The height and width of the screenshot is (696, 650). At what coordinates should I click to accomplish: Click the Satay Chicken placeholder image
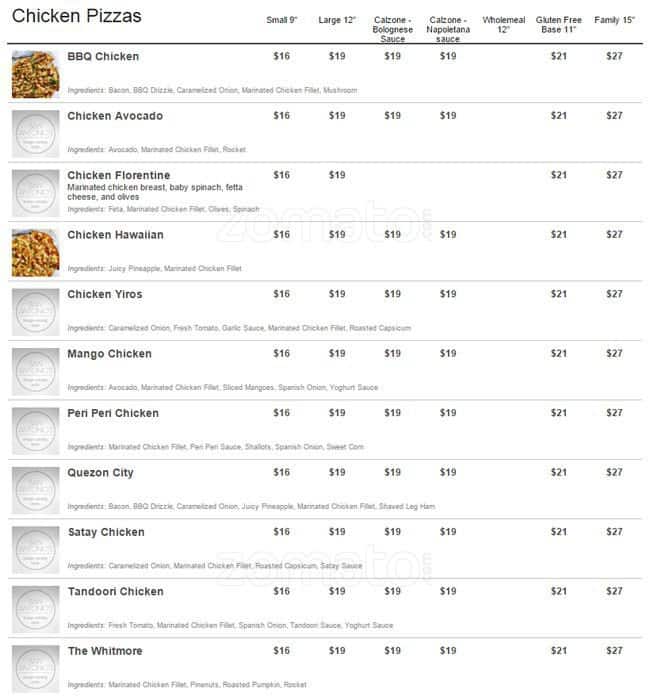point(36,549)
